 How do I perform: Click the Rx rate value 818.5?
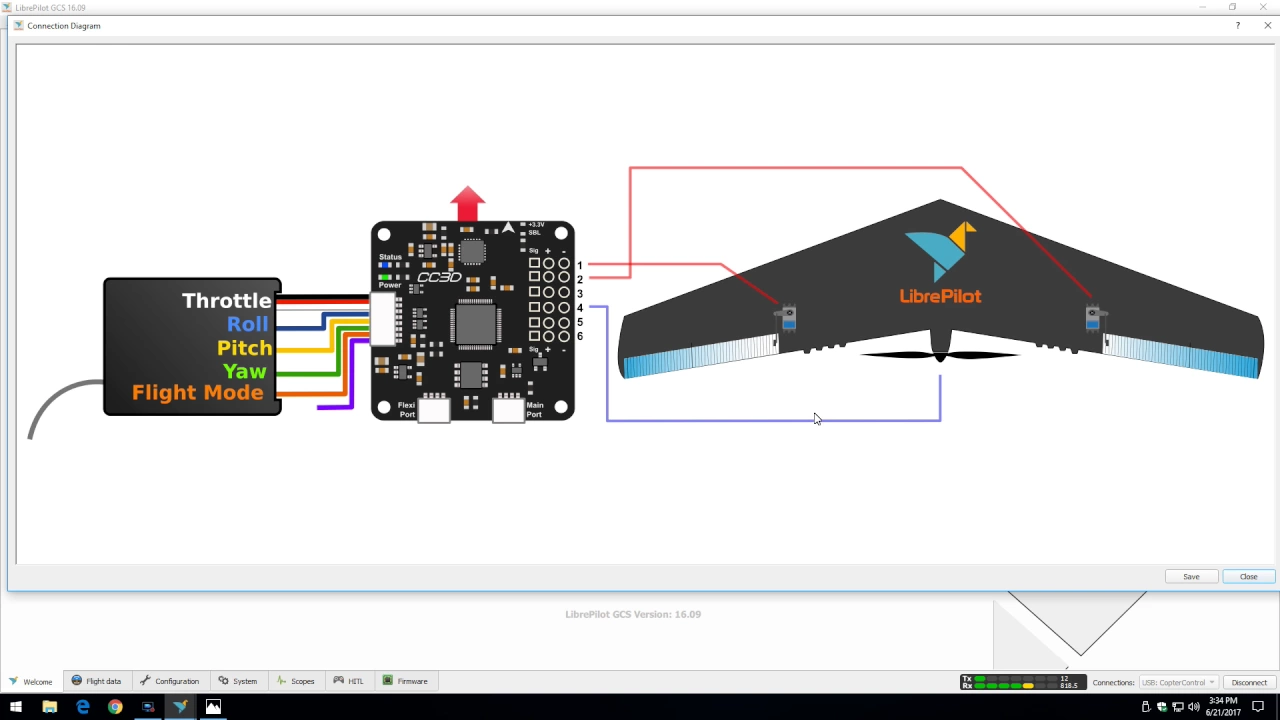pos(1069,686)
